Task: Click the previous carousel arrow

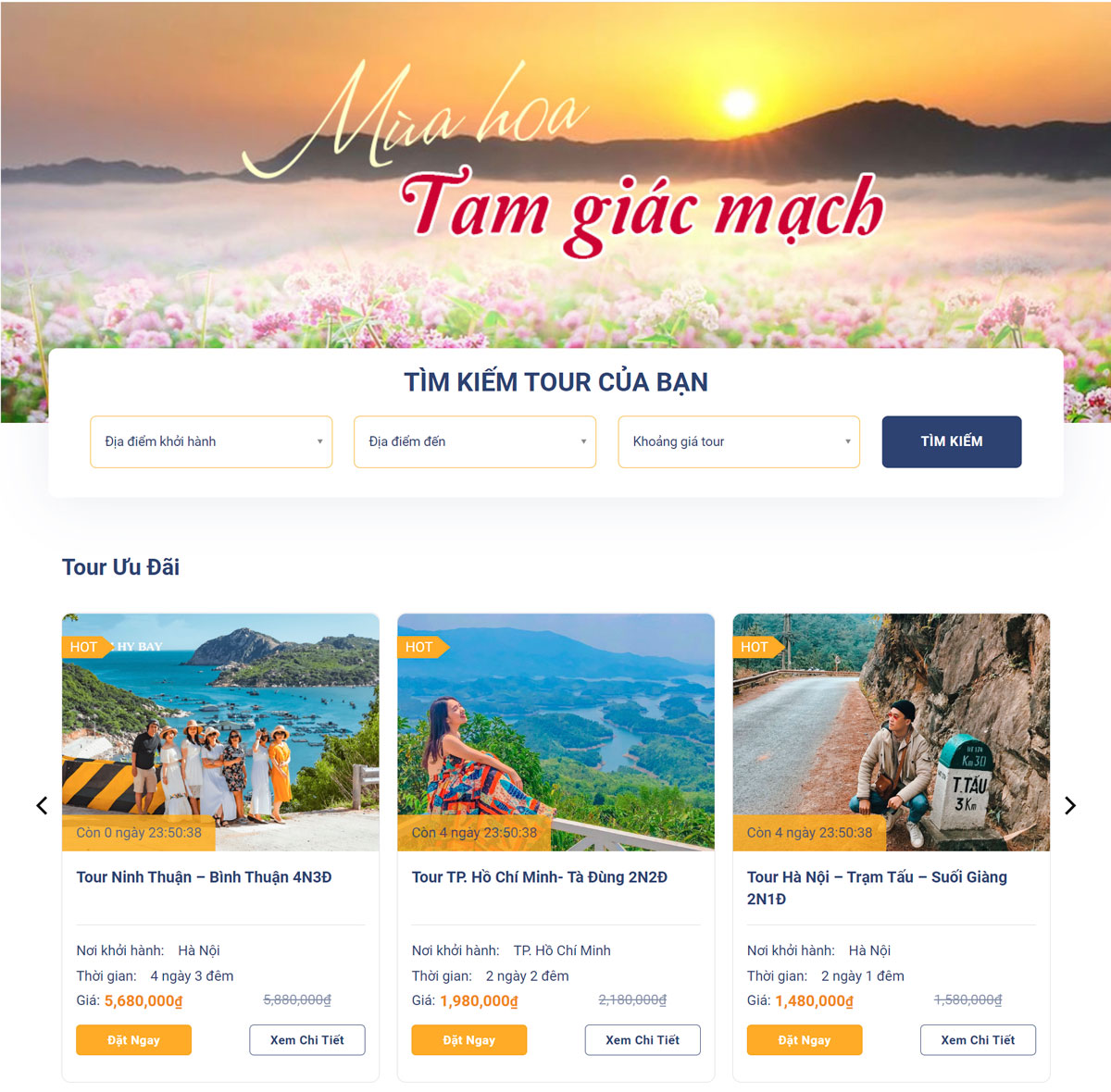Action: (42, 805)
